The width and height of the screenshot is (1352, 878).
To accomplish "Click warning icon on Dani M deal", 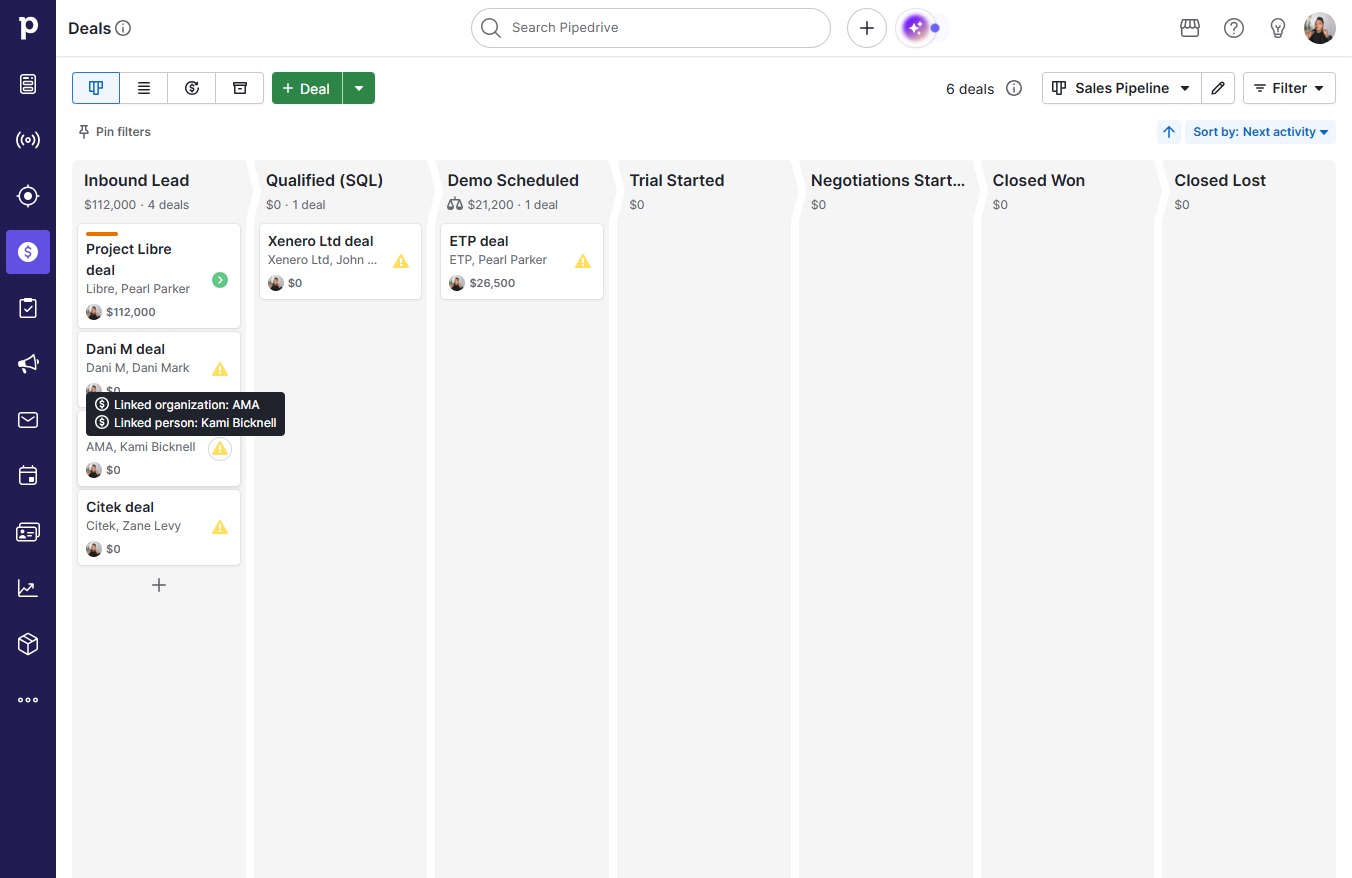I will [220, 369].
